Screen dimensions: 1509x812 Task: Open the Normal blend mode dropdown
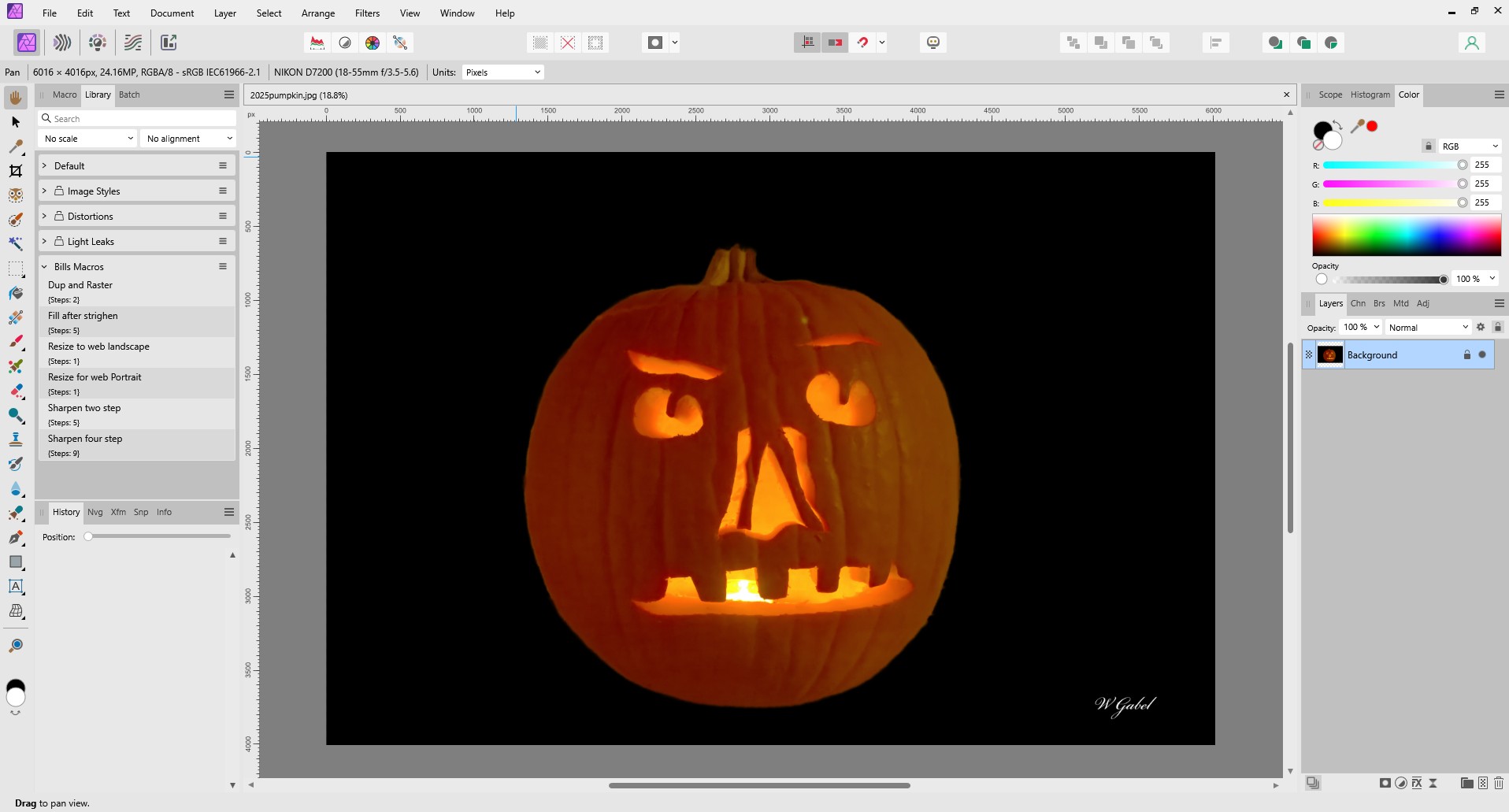[x=1428, y=327]
